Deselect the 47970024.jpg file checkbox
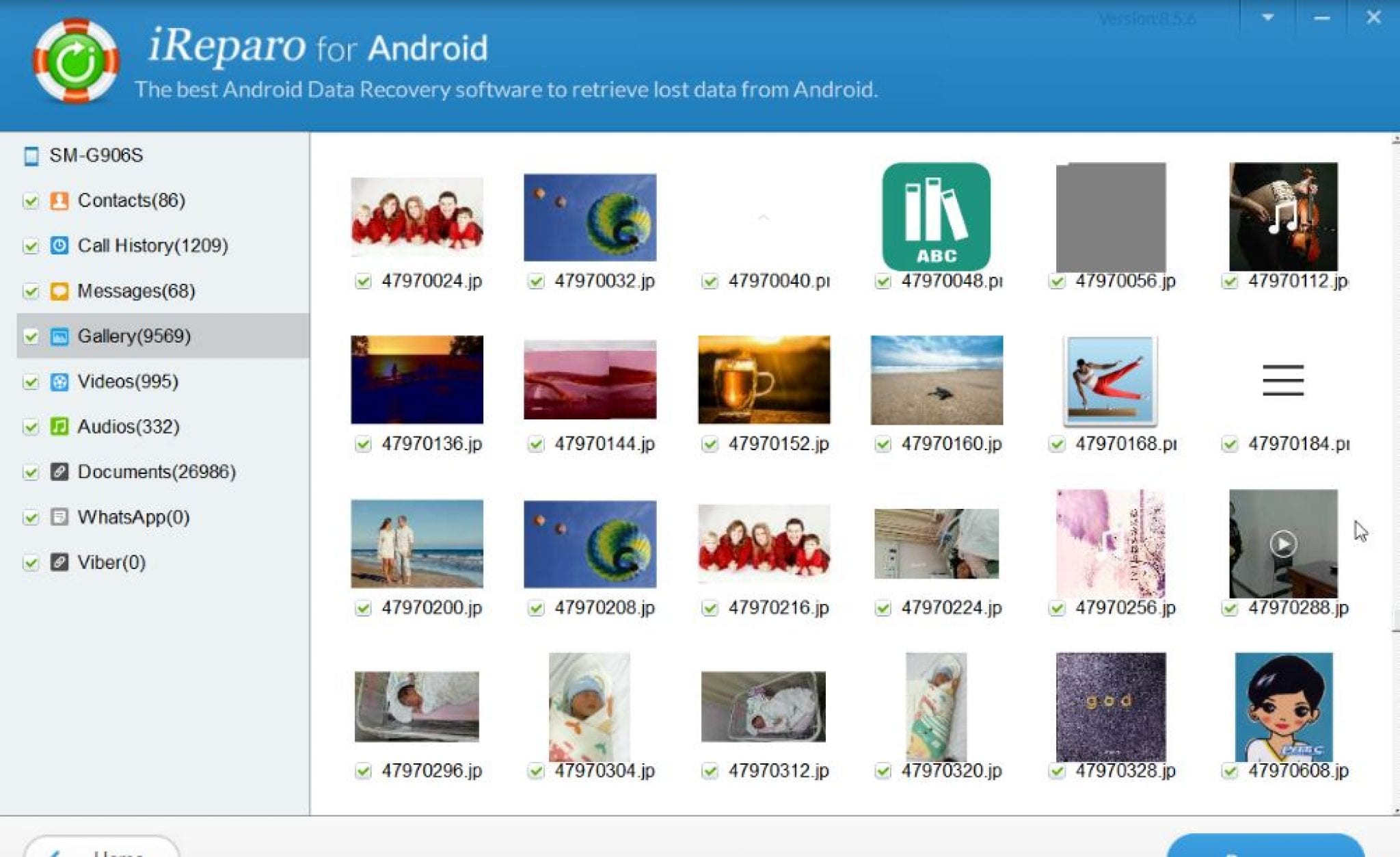 point(363,281)
